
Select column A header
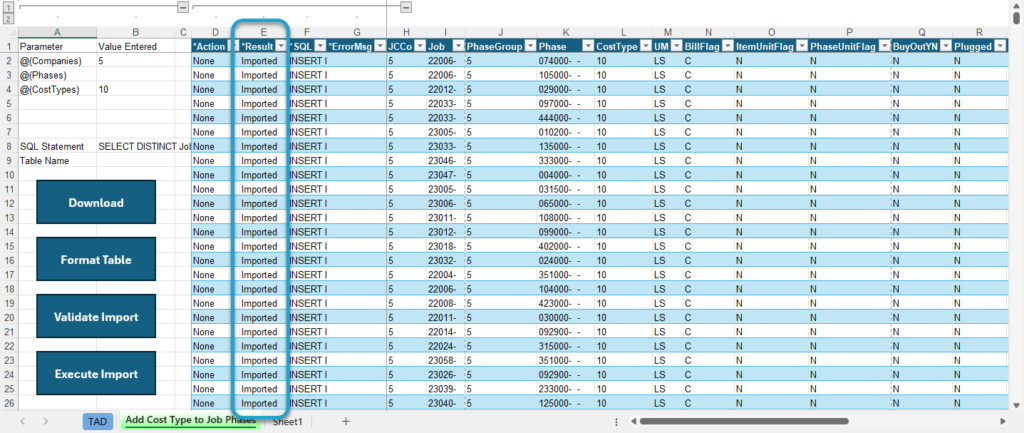point(57,32)
